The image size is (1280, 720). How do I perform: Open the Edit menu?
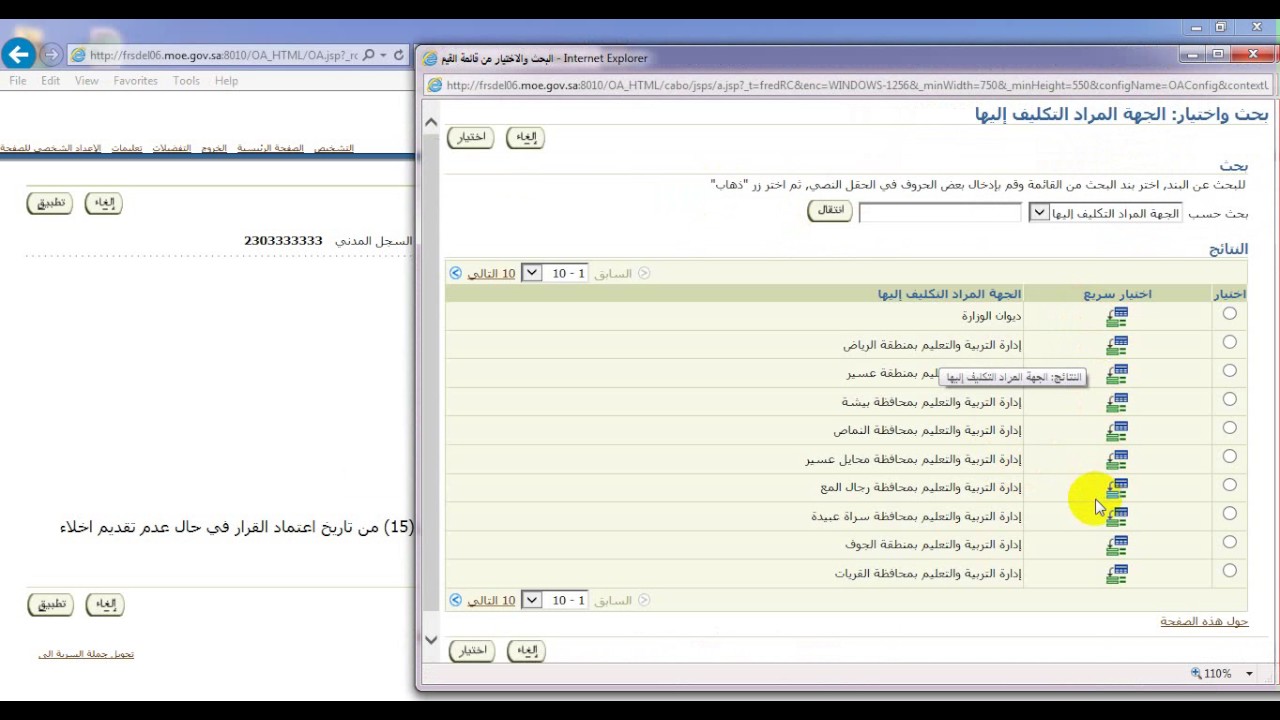tap(51, 81)
